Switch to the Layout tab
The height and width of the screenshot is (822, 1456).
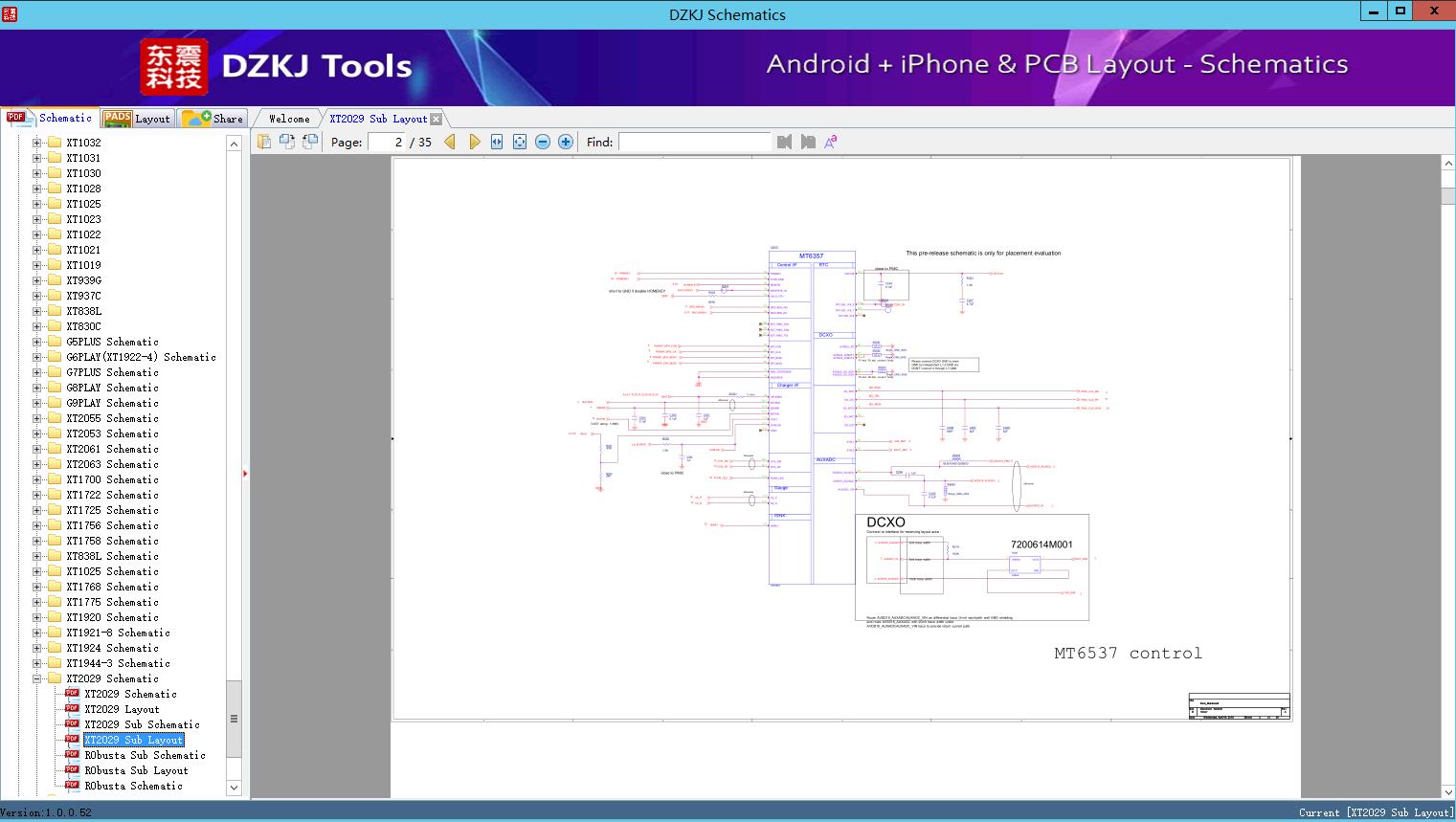coord(138,119)
